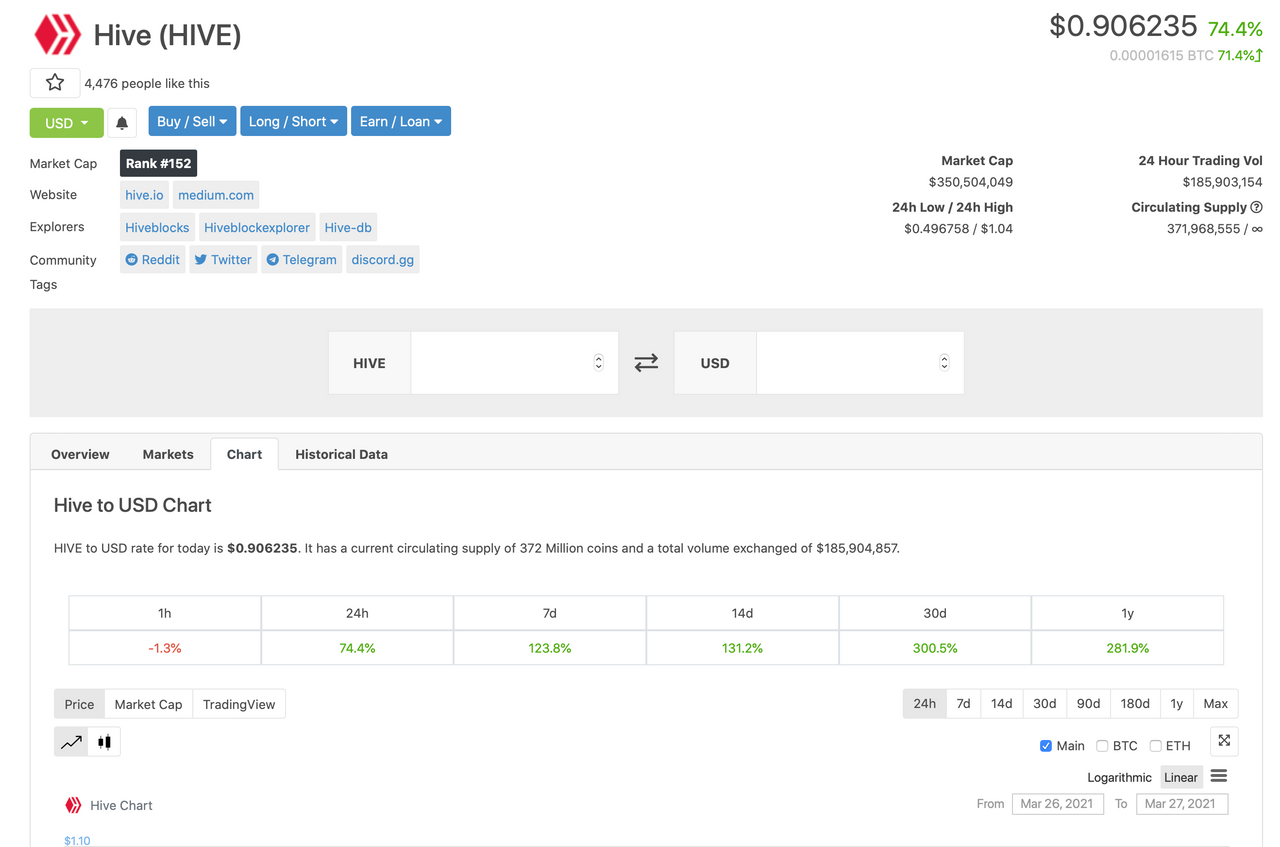
Task: Click the Rank #152 badge
Action: pos(158,163)
